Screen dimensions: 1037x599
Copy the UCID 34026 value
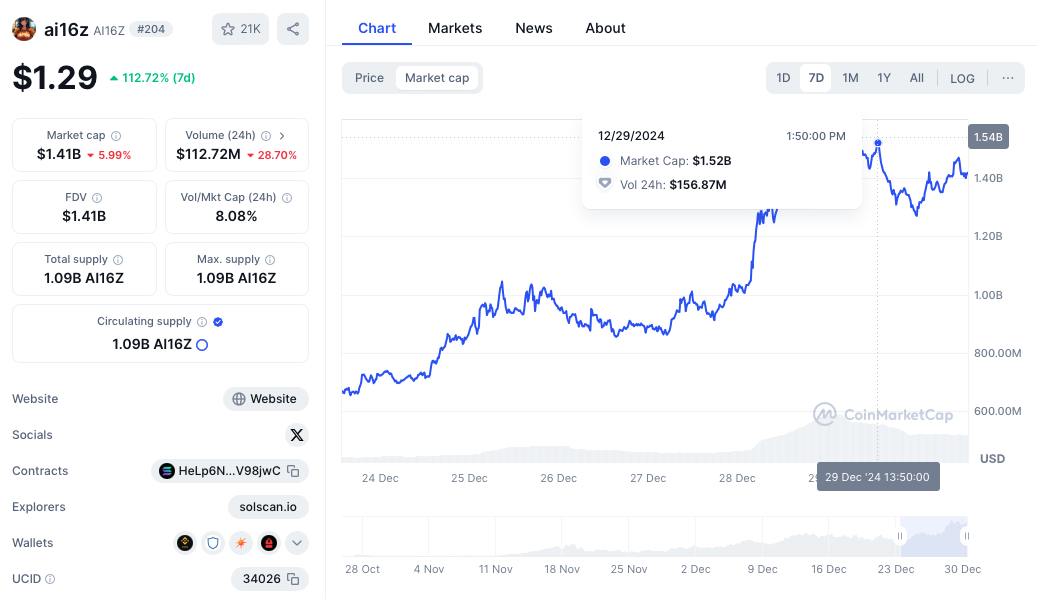293,579
